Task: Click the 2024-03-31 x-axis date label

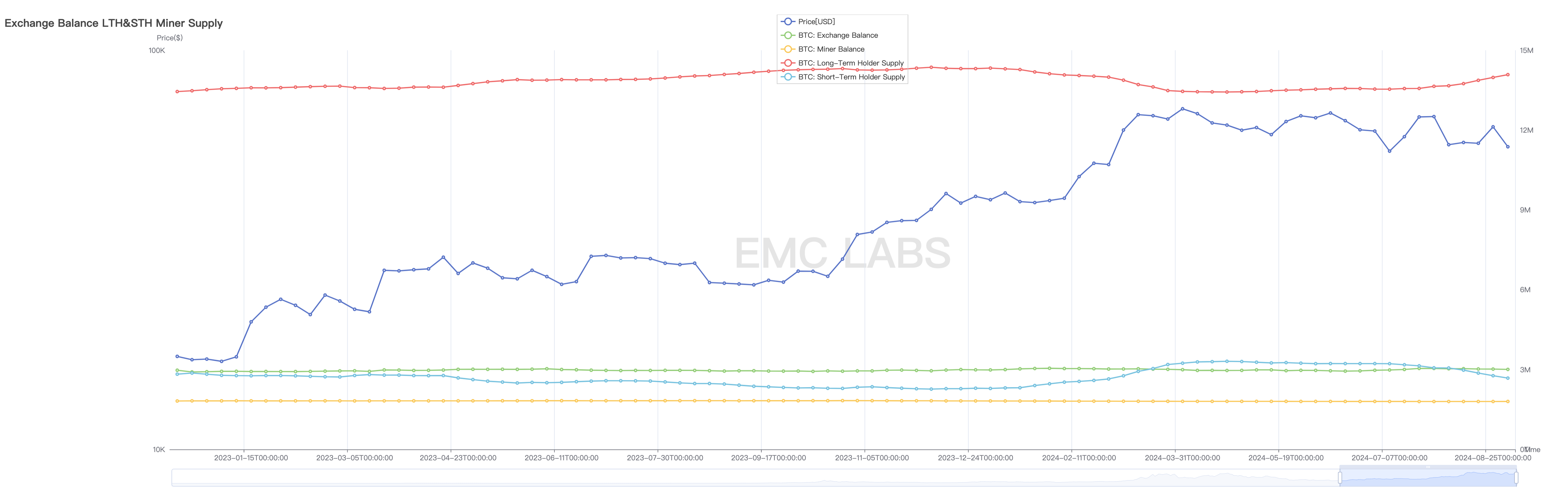Action: tap(1182, 458)
